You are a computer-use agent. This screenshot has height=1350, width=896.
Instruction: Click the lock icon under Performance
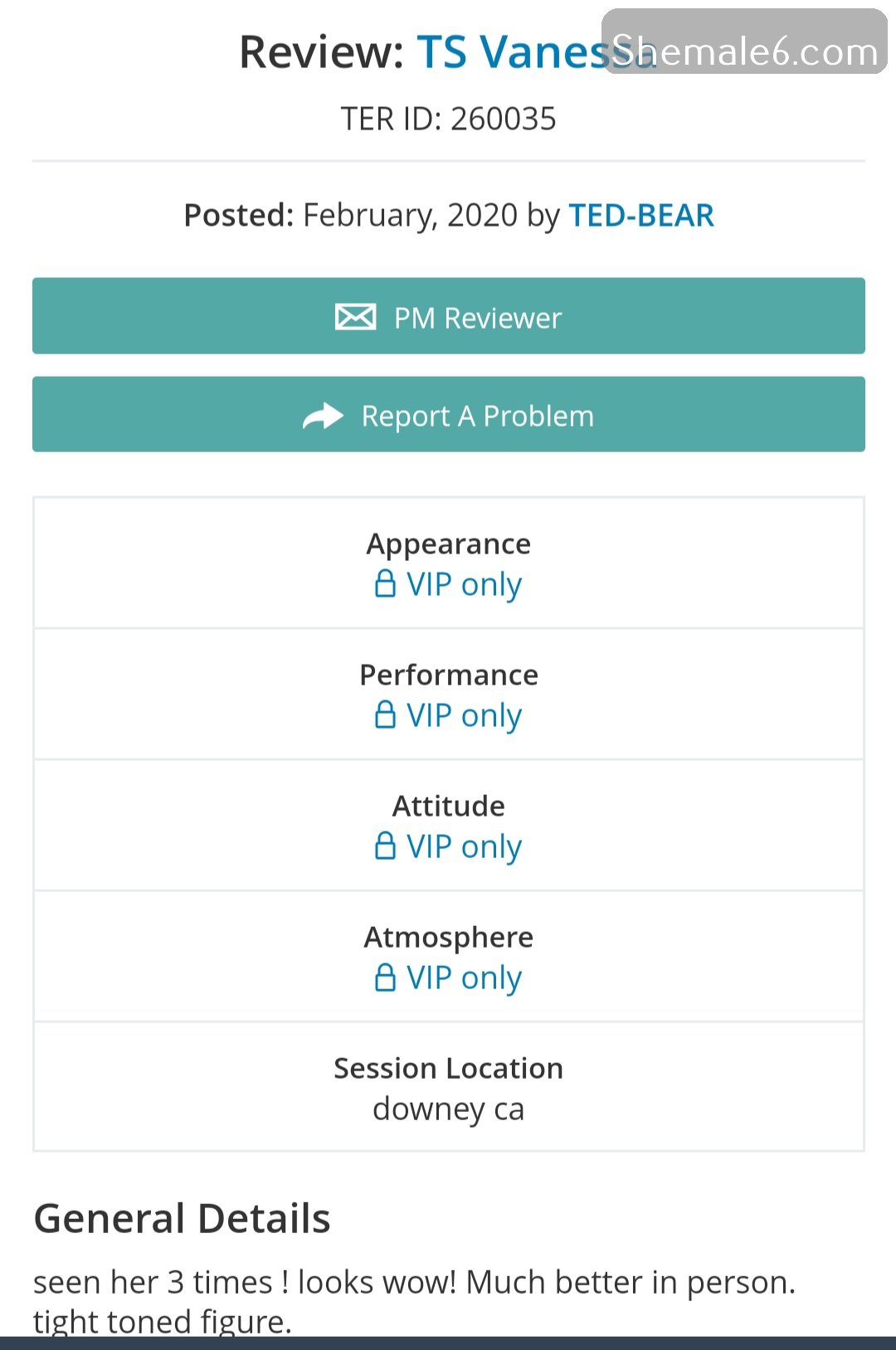pyautogui.click(x=385, y=714)
